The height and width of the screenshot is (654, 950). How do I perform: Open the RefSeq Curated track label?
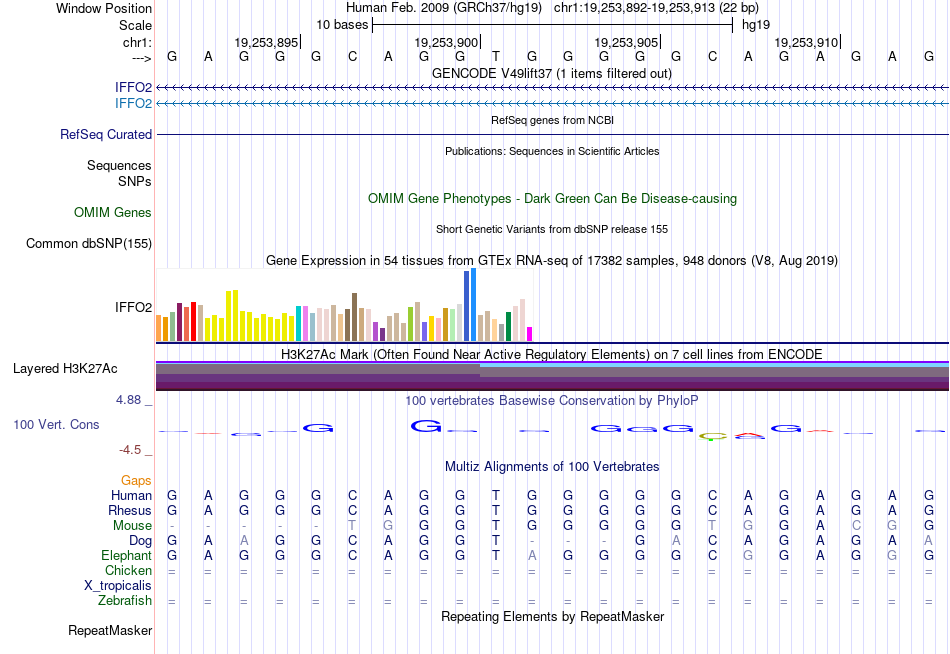point(106,135)
